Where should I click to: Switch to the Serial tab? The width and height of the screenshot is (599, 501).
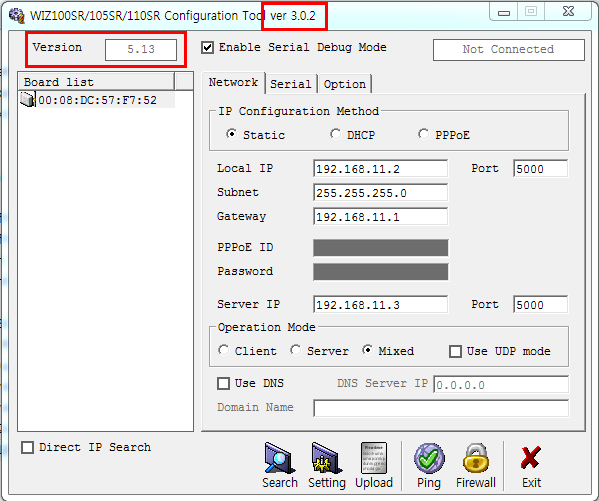point(291,84)
